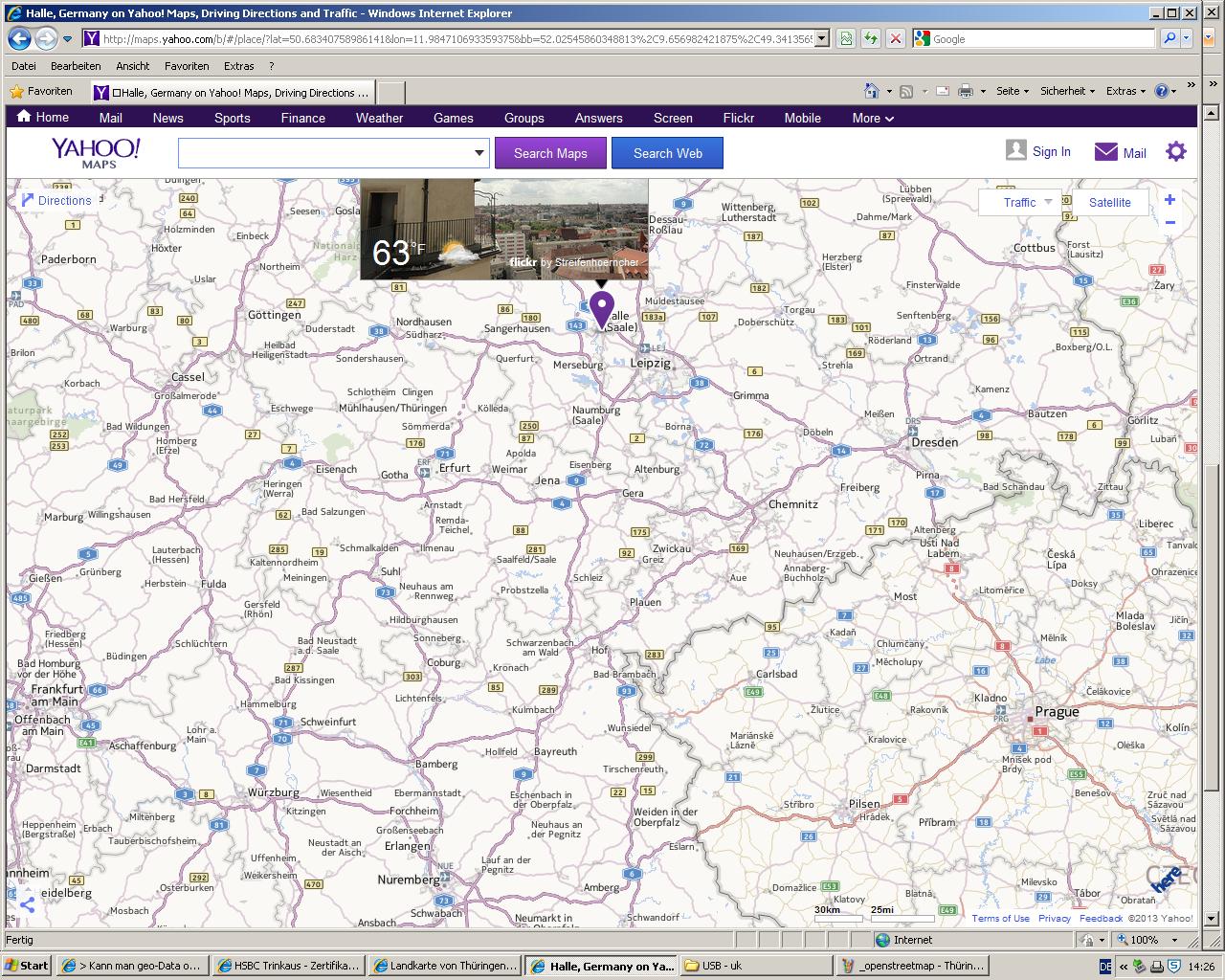1225x980 pixels.
Task: Switch map to Satellite view
Action: [x=1109, y=202]
